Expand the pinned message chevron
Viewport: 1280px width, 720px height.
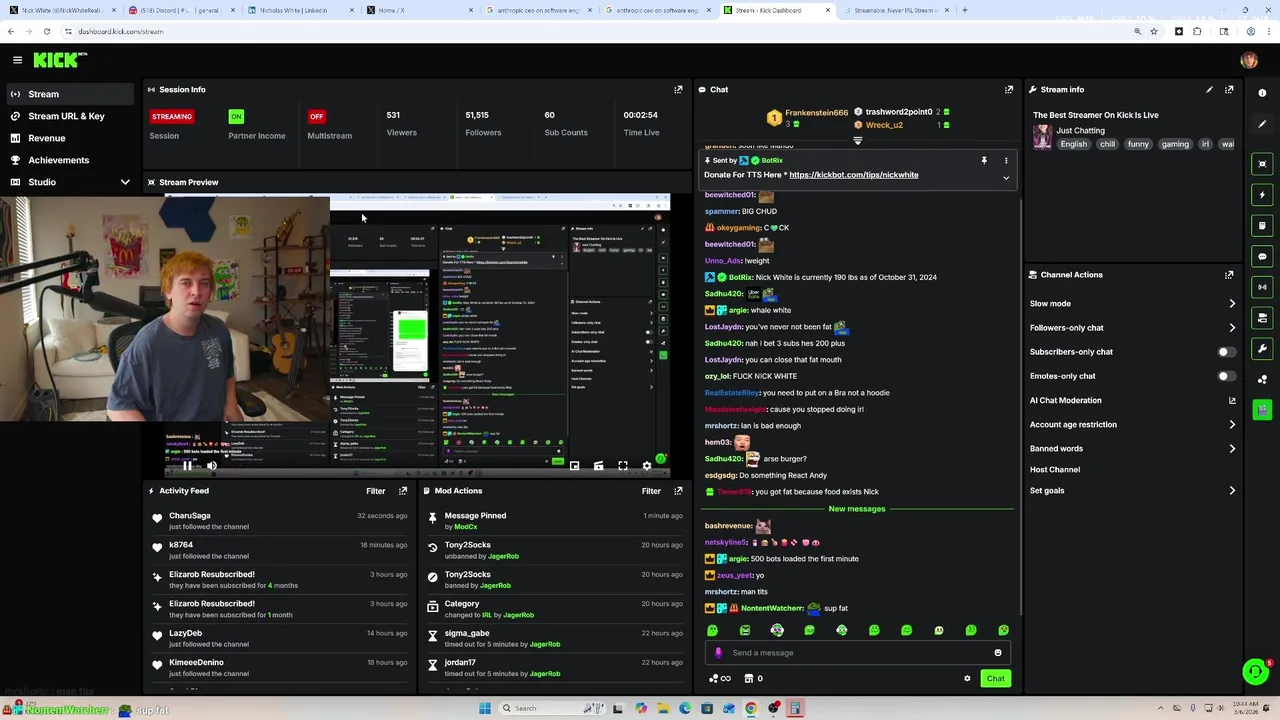tap(1006, 178)
